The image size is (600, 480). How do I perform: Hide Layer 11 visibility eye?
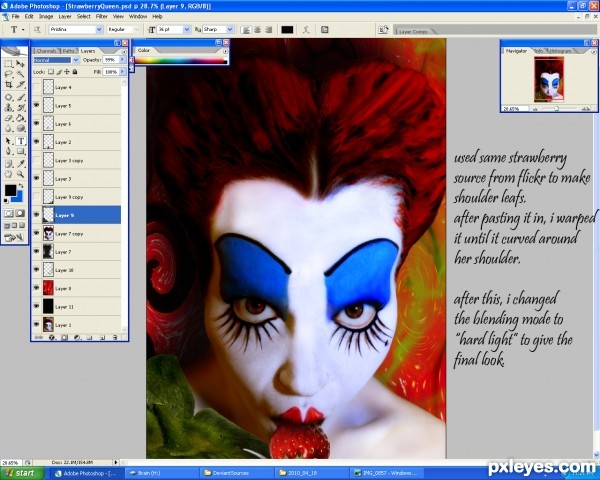pos(36,306)
